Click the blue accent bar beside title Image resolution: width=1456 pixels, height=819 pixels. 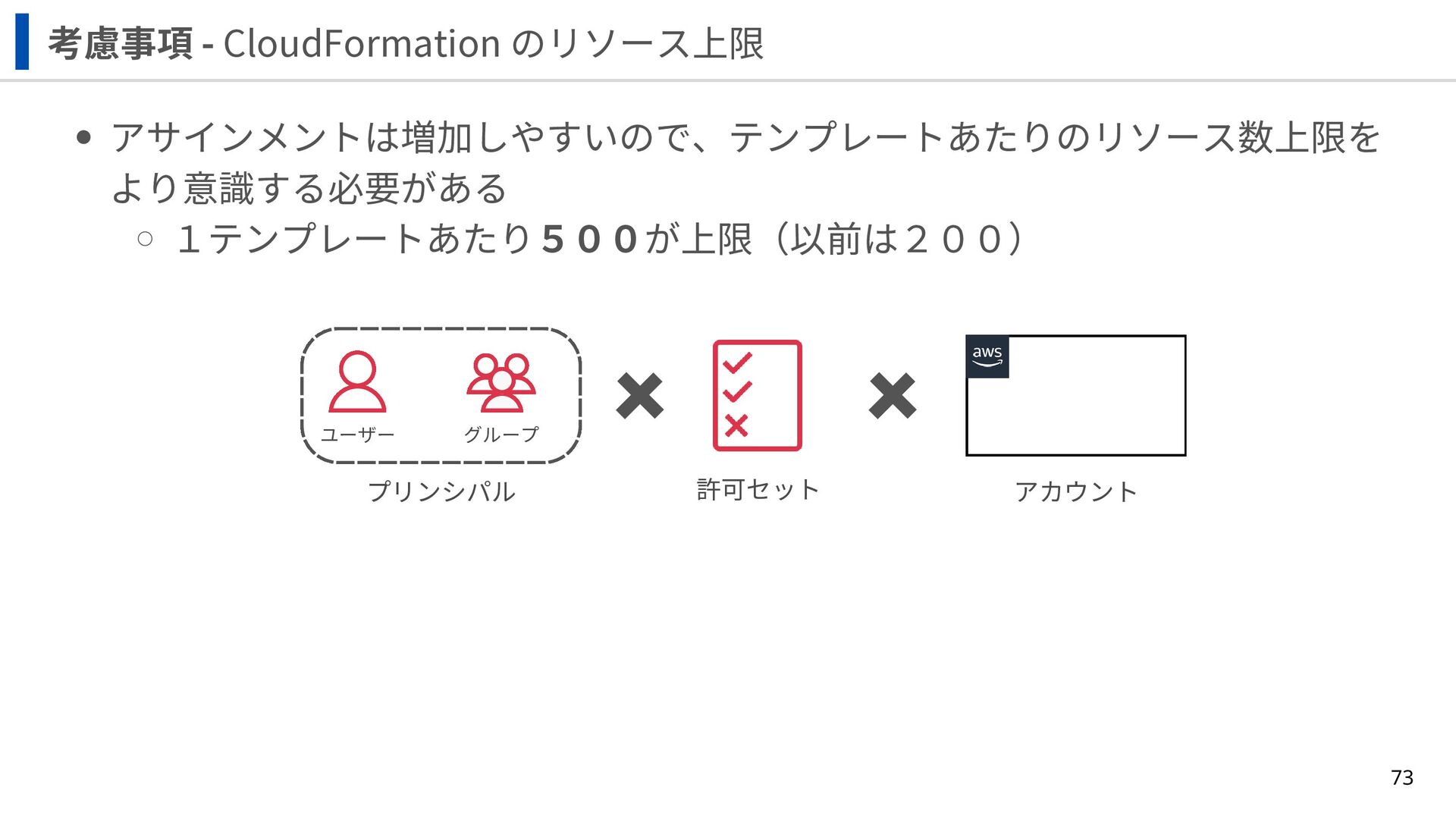point(22,42)
